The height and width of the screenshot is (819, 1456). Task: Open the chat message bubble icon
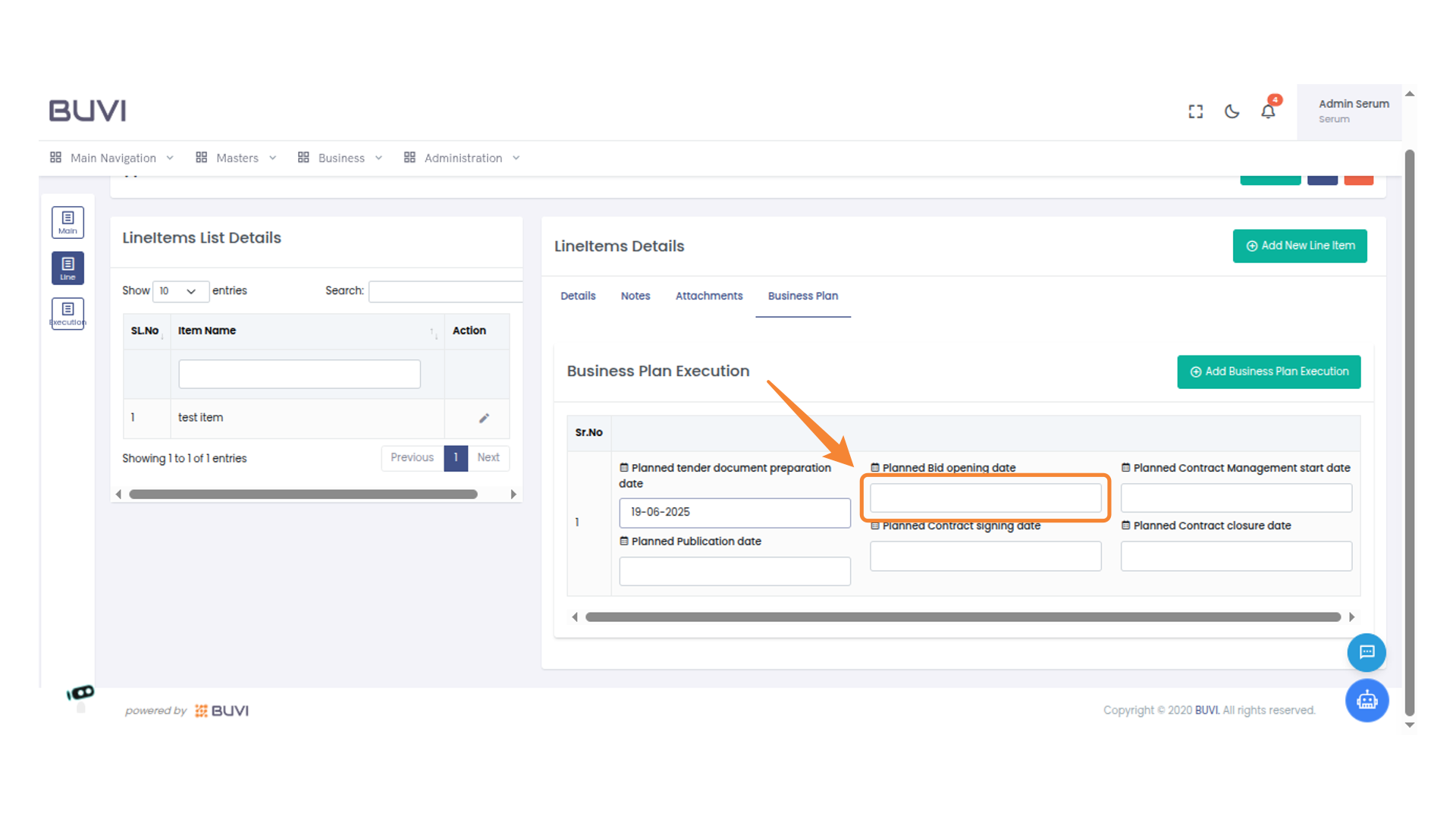pos(1367,652)
